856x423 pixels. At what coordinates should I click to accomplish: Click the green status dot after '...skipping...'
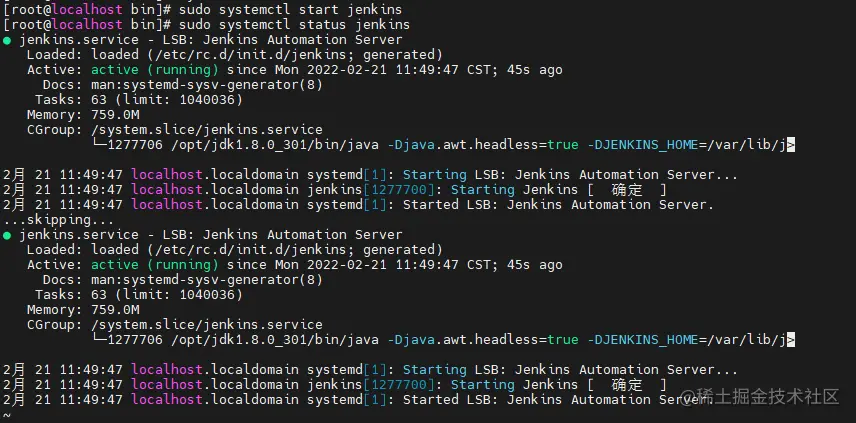coord(7,235)
